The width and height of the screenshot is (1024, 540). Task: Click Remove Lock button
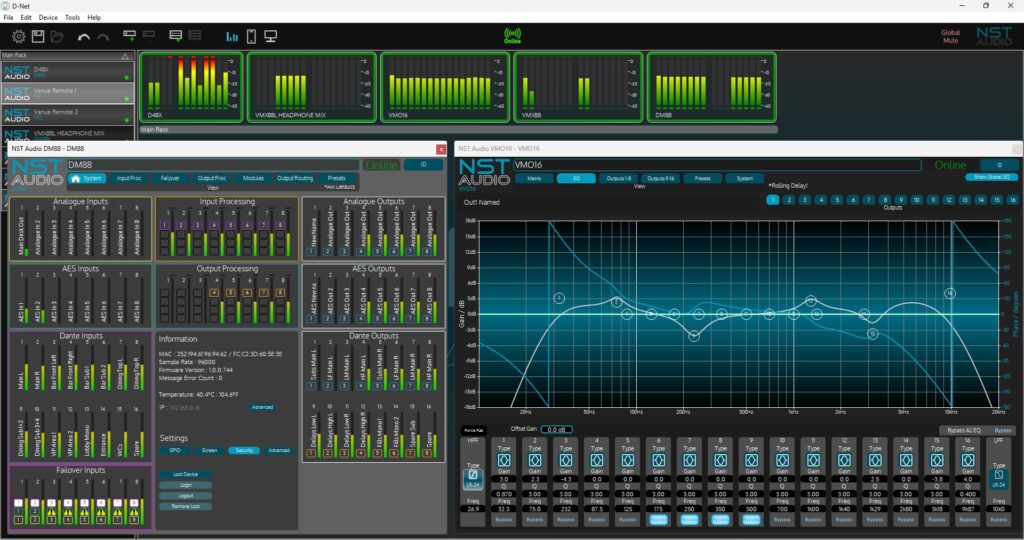185,506
